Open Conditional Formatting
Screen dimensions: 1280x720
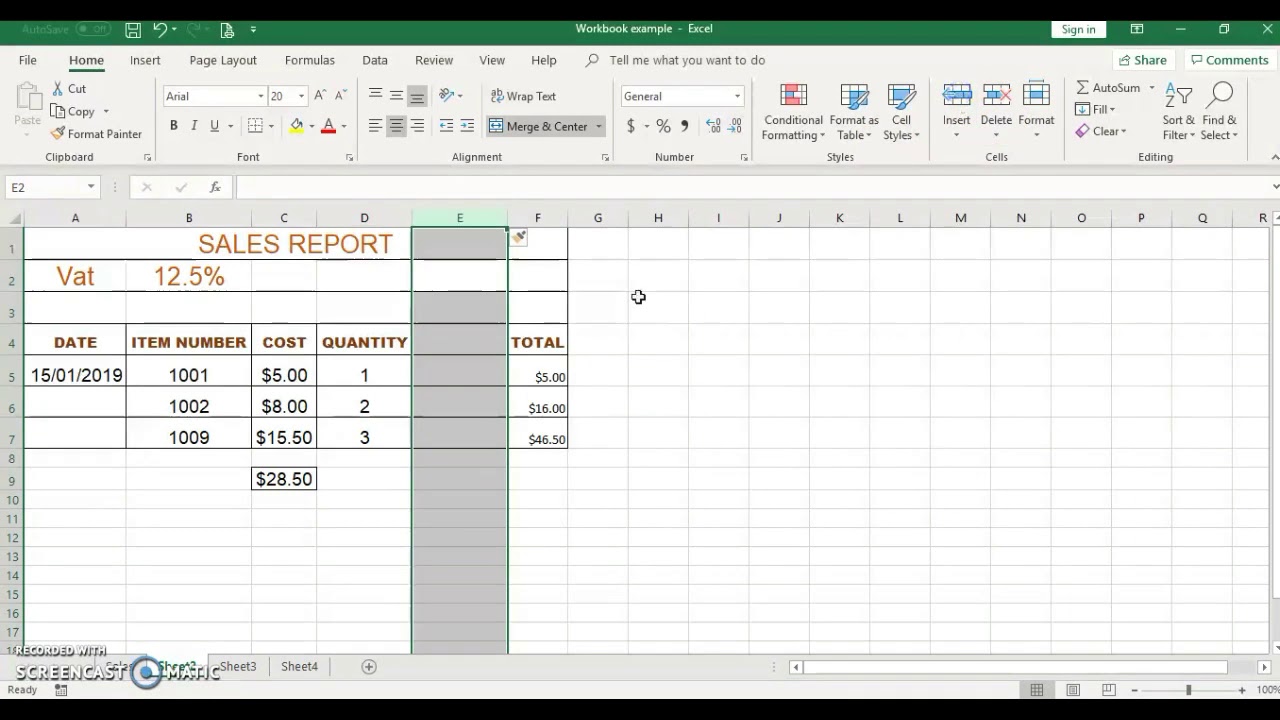793,112
